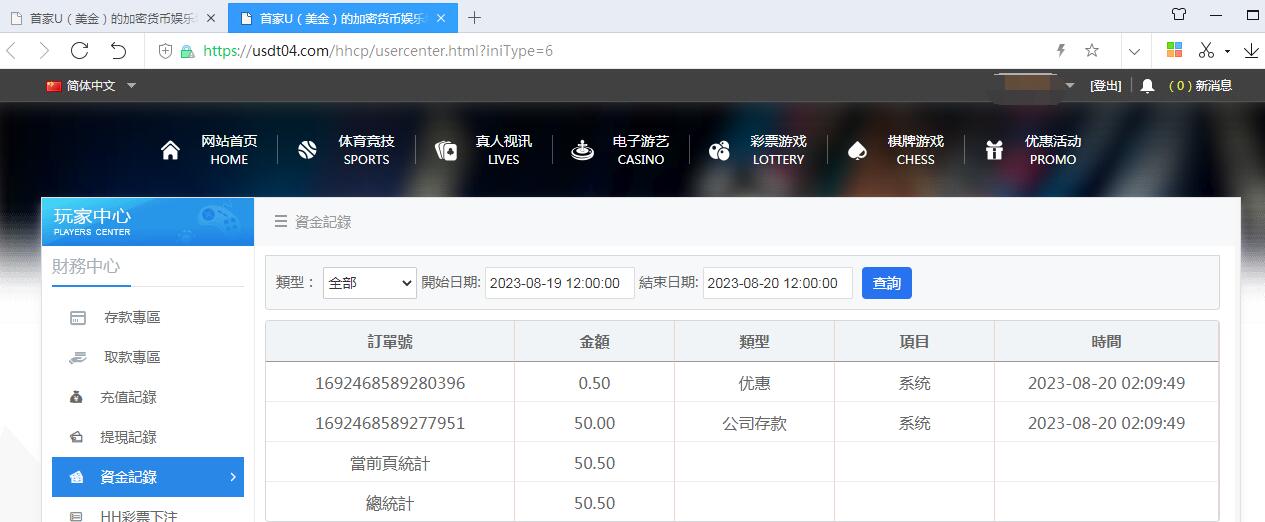Screen dimensions: 1265x522
Task: Click the SPORTS basketball icon
Action: (307, 150)
